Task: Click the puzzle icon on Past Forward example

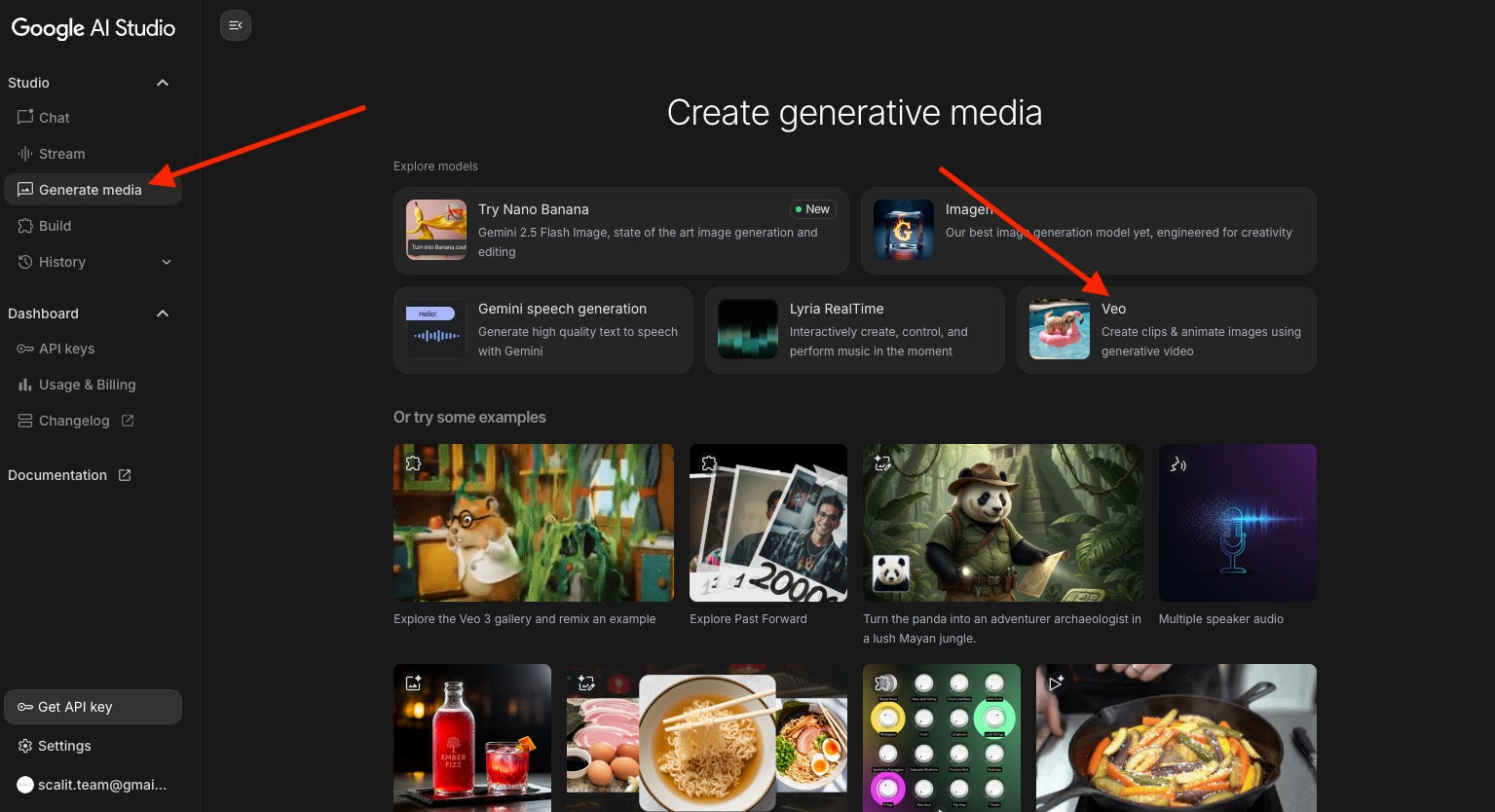Action: coord(709,463)
